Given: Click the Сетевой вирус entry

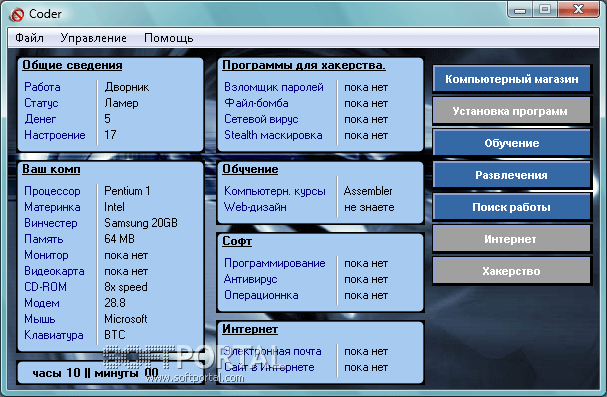Looking at the screenshot, I should 261,119.
